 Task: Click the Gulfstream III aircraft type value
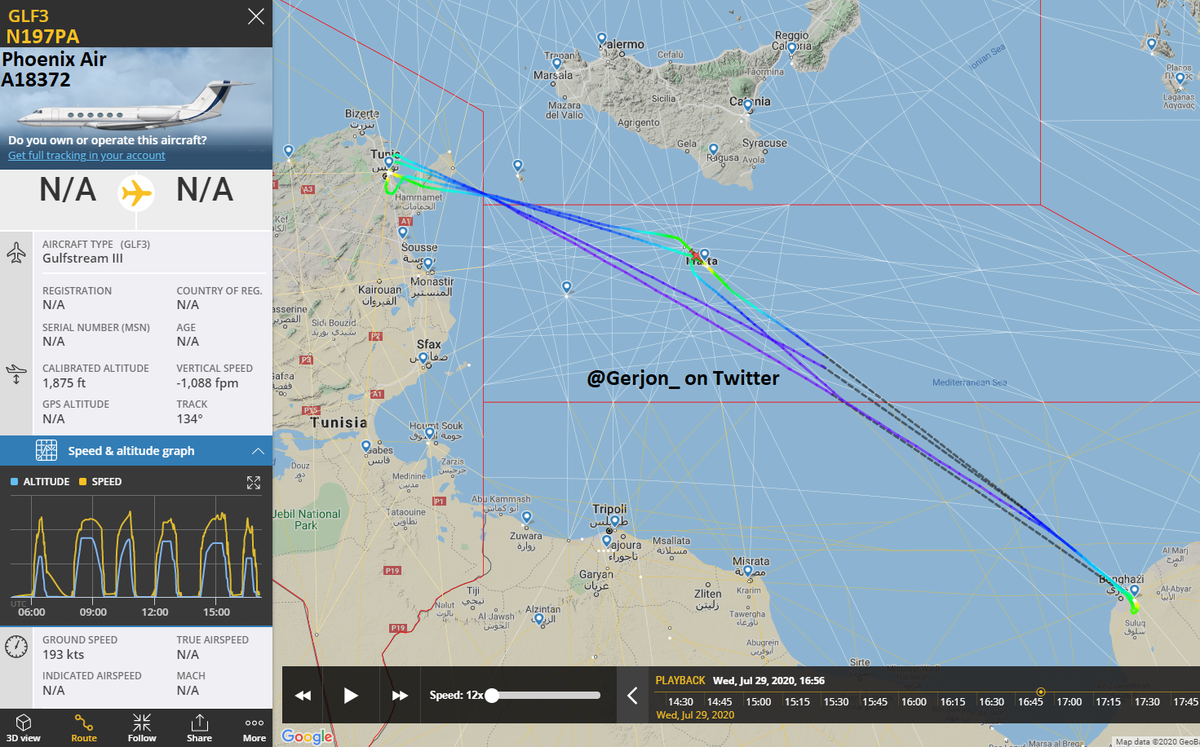tap(82, 258)
